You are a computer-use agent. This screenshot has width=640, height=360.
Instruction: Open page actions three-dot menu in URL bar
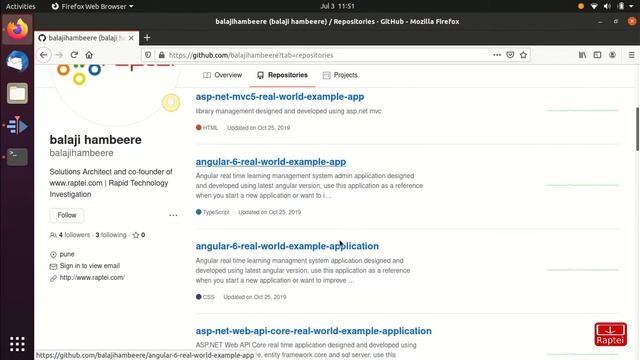point(497,55)
